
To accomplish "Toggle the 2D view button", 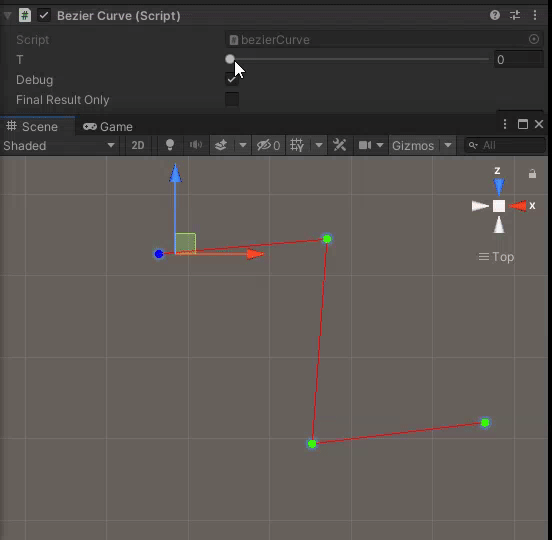I will coord(138,145).
